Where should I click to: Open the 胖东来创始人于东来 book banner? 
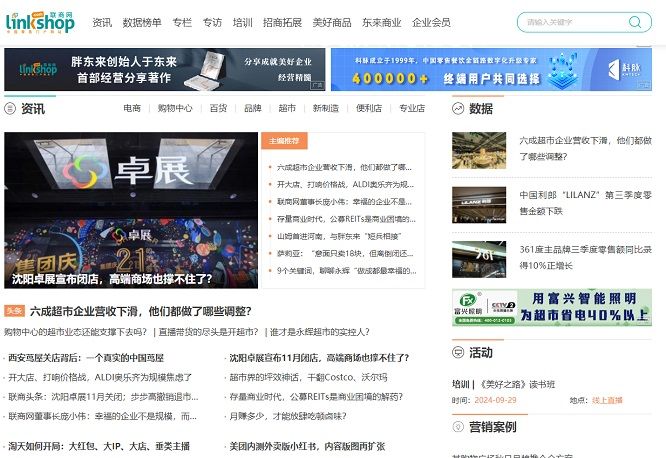(165, 69)
